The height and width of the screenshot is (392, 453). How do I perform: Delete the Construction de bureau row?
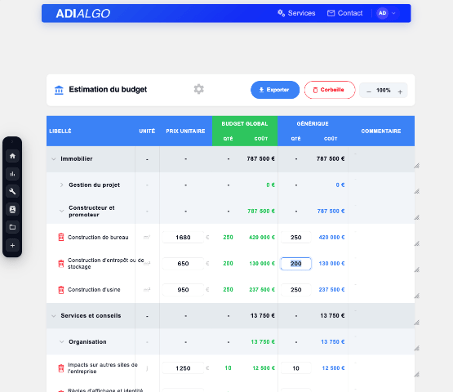coord(61,237)
